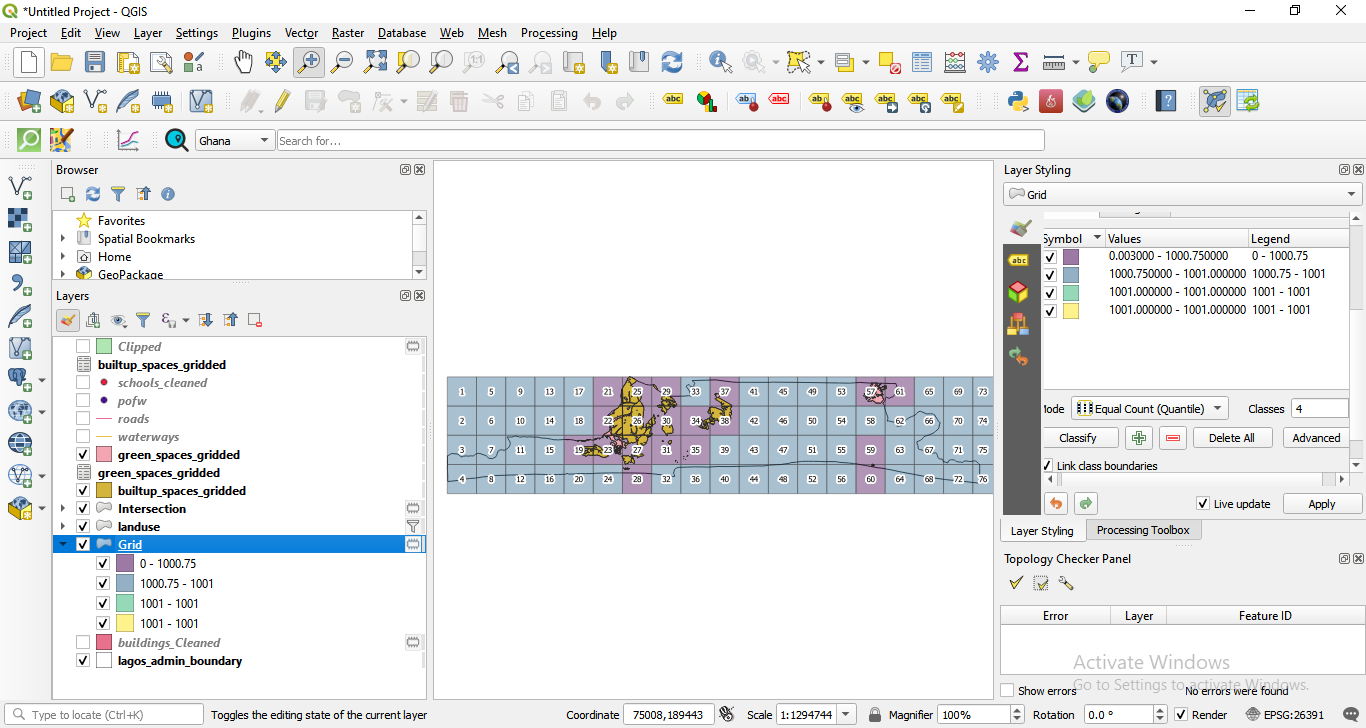Open Topology Checker configure wrench icon

coord(1066,583)
